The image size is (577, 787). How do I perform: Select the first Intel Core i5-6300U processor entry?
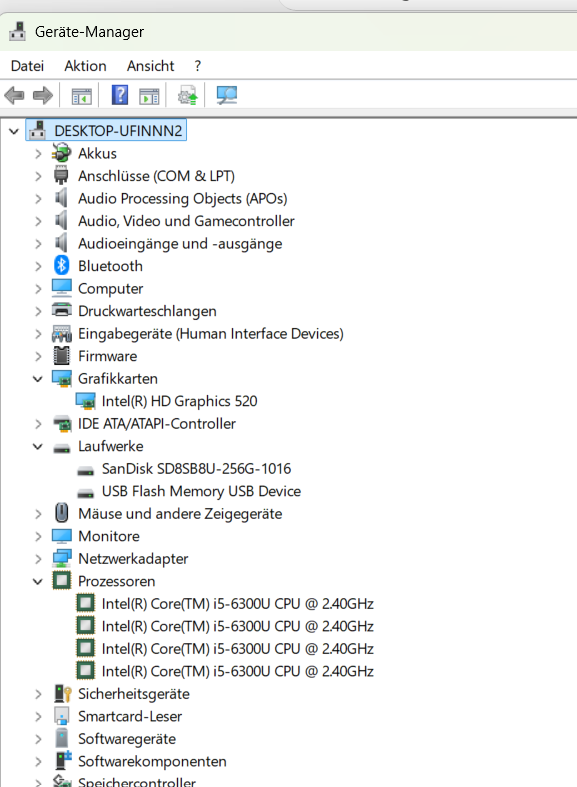click(237, 604)
